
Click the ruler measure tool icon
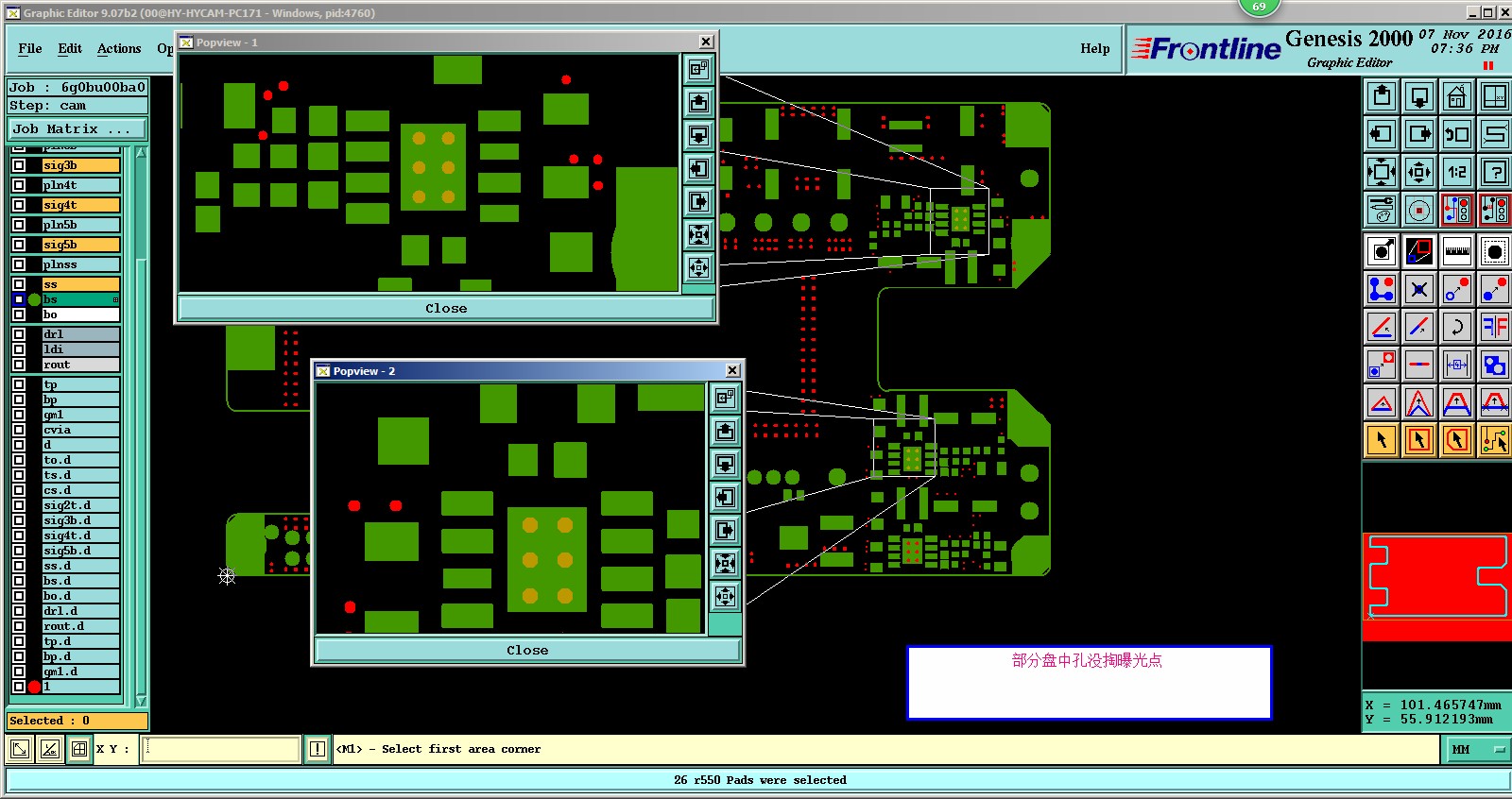[x=1457, y=251]
